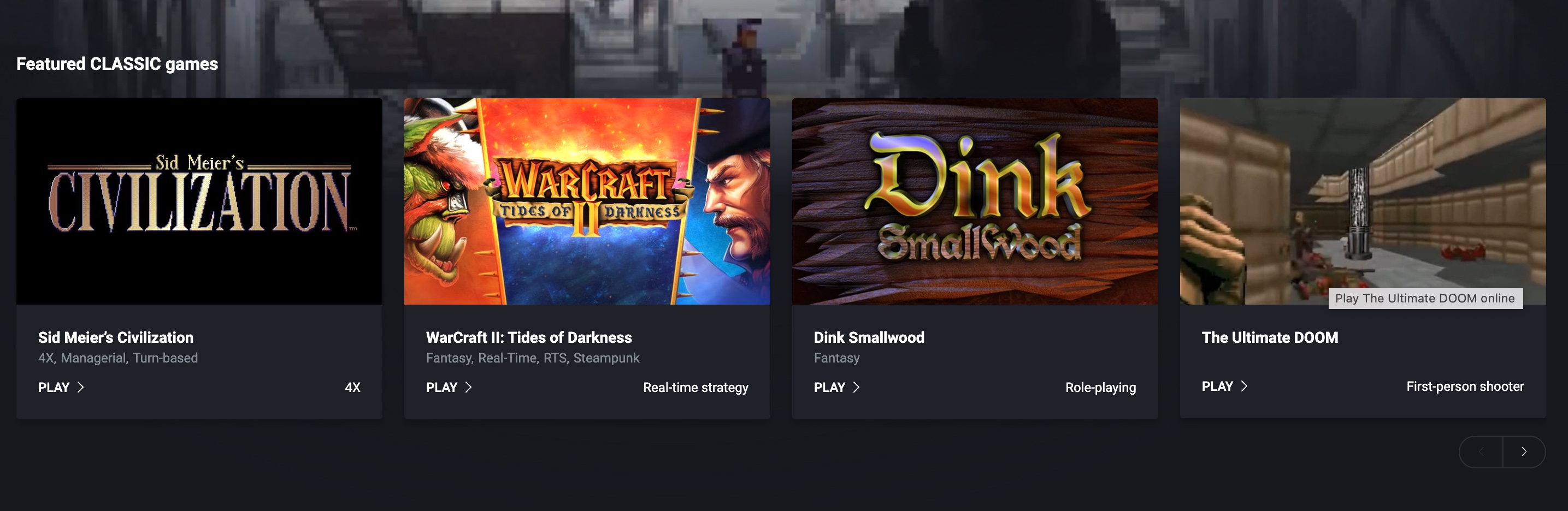Image resolution: width=1568 pixels, height=511 pixels.
Task: Play WarCraft II: Tides of Darkness
Action: point(449,387)
